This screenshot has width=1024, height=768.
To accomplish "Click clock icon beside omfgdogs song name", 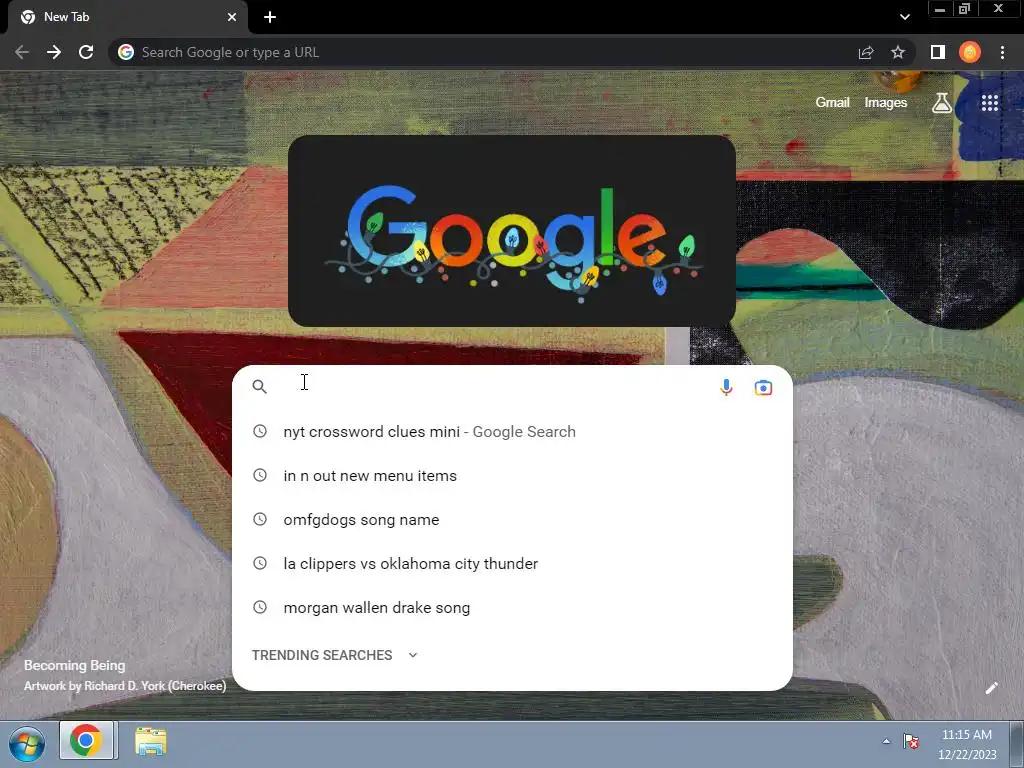I will point(260,519).
